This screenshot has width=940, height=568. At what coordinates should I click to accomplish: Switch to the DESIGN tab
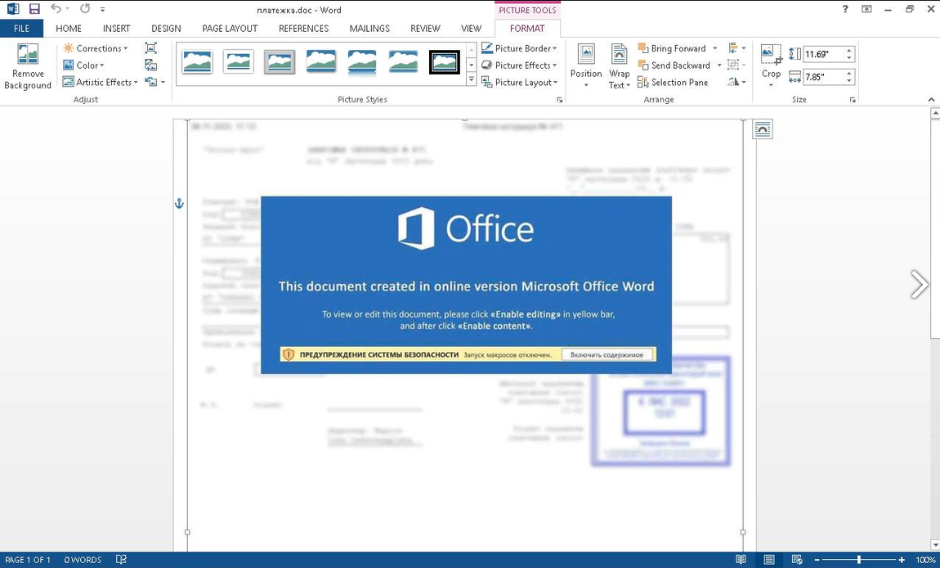tap(166, 28)
